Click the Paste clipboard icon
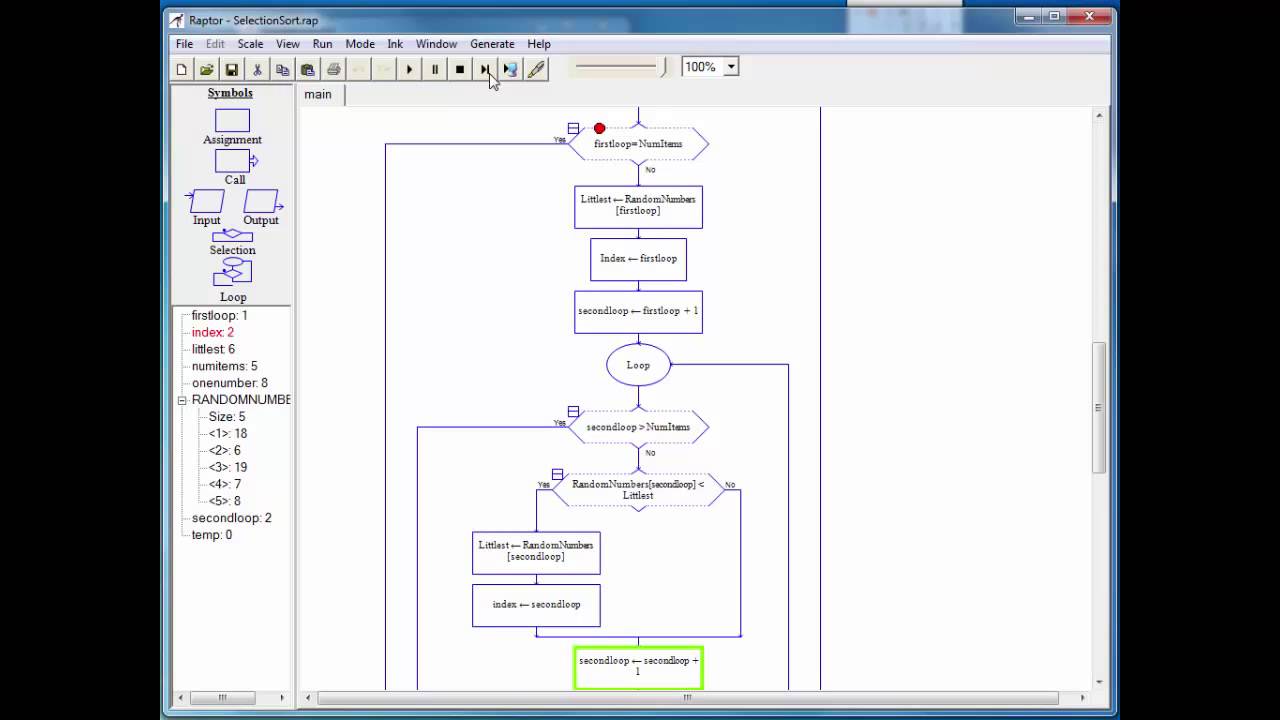The image size is (1280, 720). coord(307,69)
